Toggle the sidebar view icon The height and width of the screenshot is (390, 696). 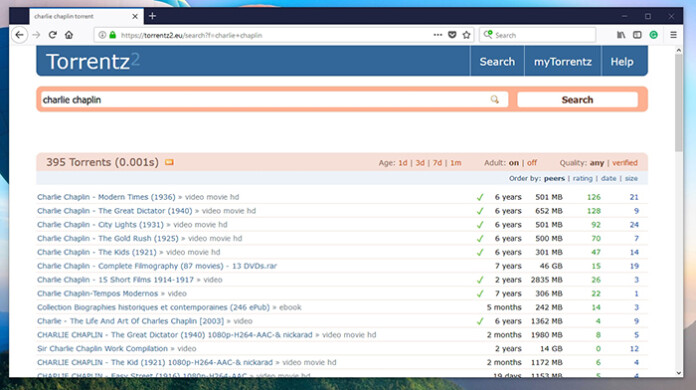(637, 35)
